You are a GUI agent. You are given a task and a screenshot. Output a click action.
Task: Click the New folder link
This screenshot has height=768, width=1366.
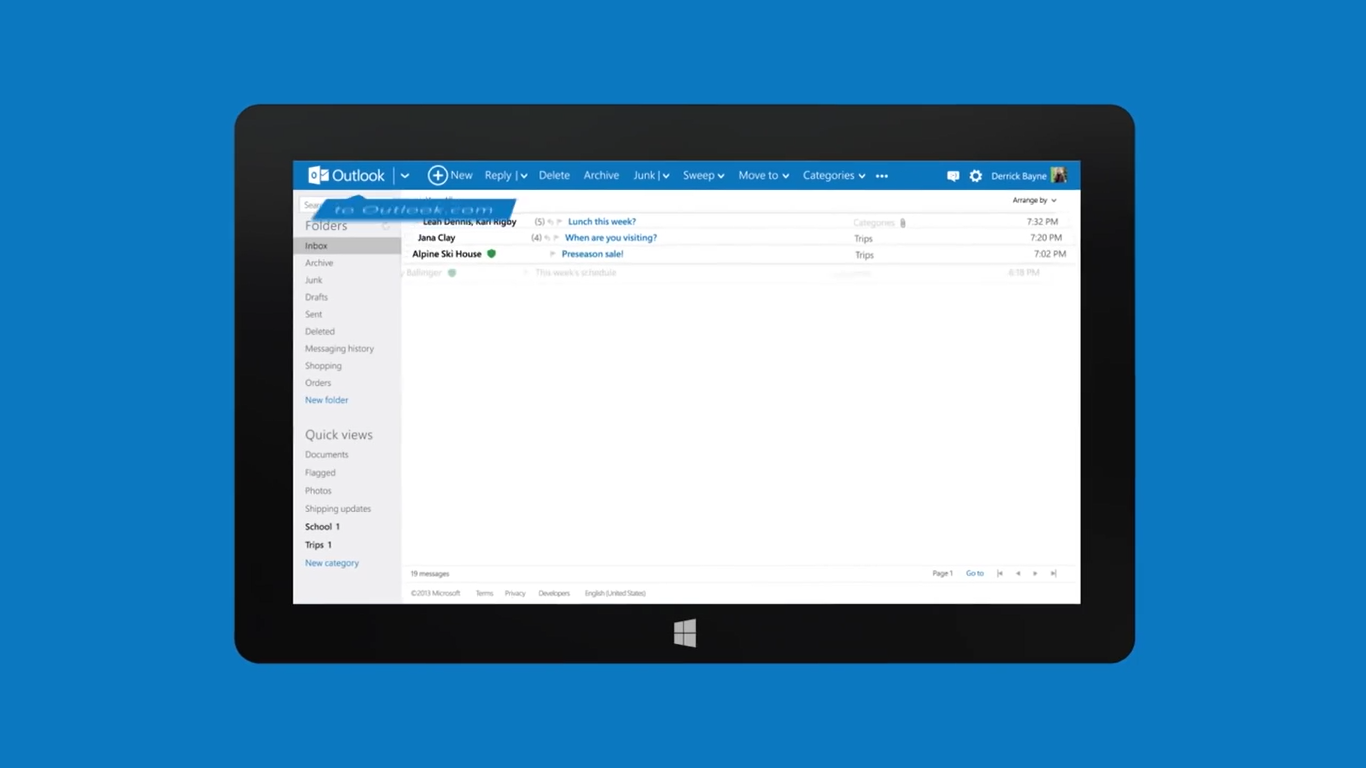pos(327,400)
